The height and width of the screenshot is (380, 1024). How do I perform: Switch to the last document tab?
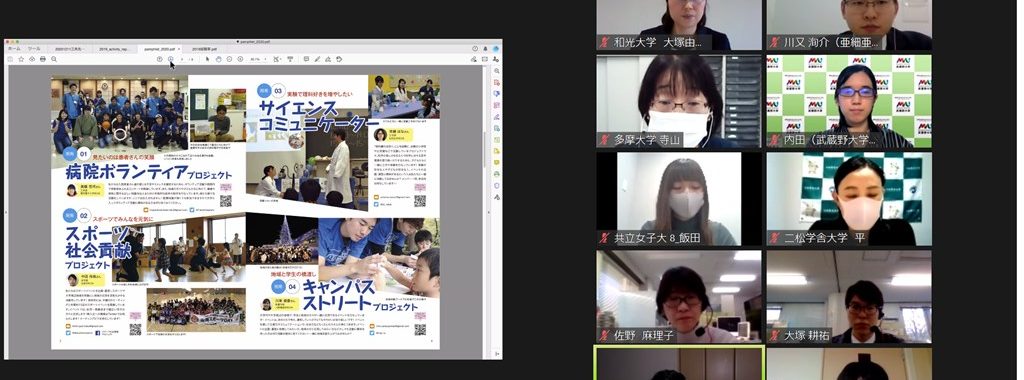[205, 49]
